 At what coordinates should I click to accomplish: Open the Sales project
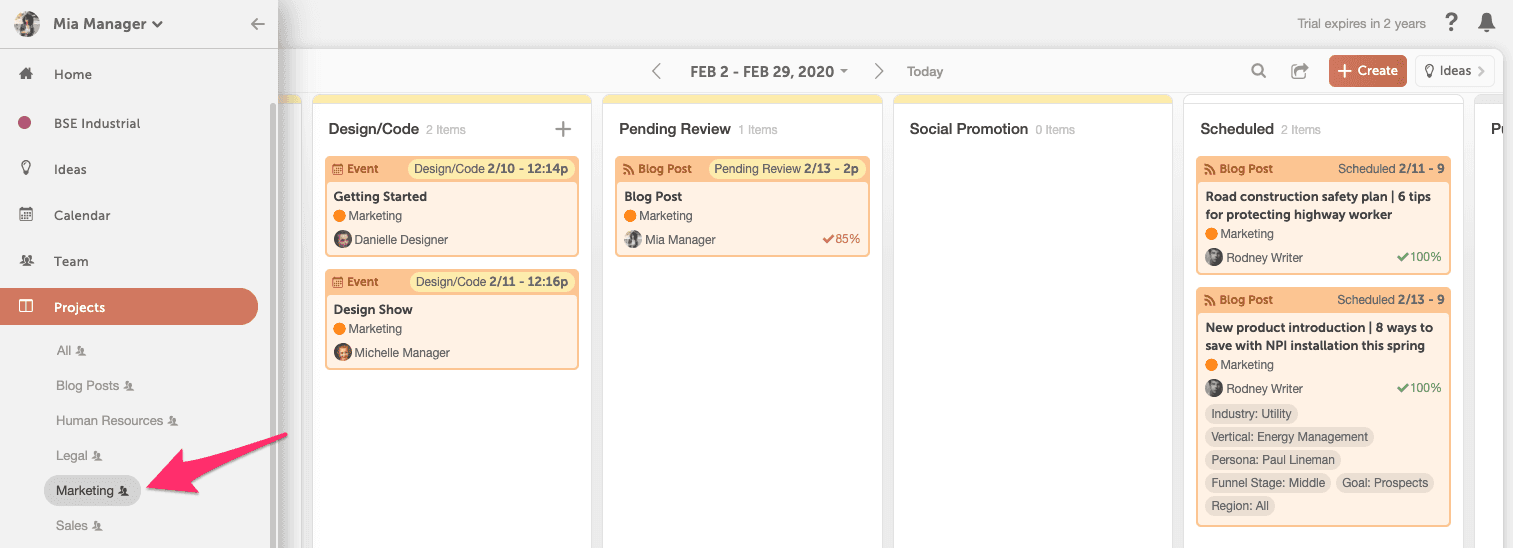coord(79,525)
